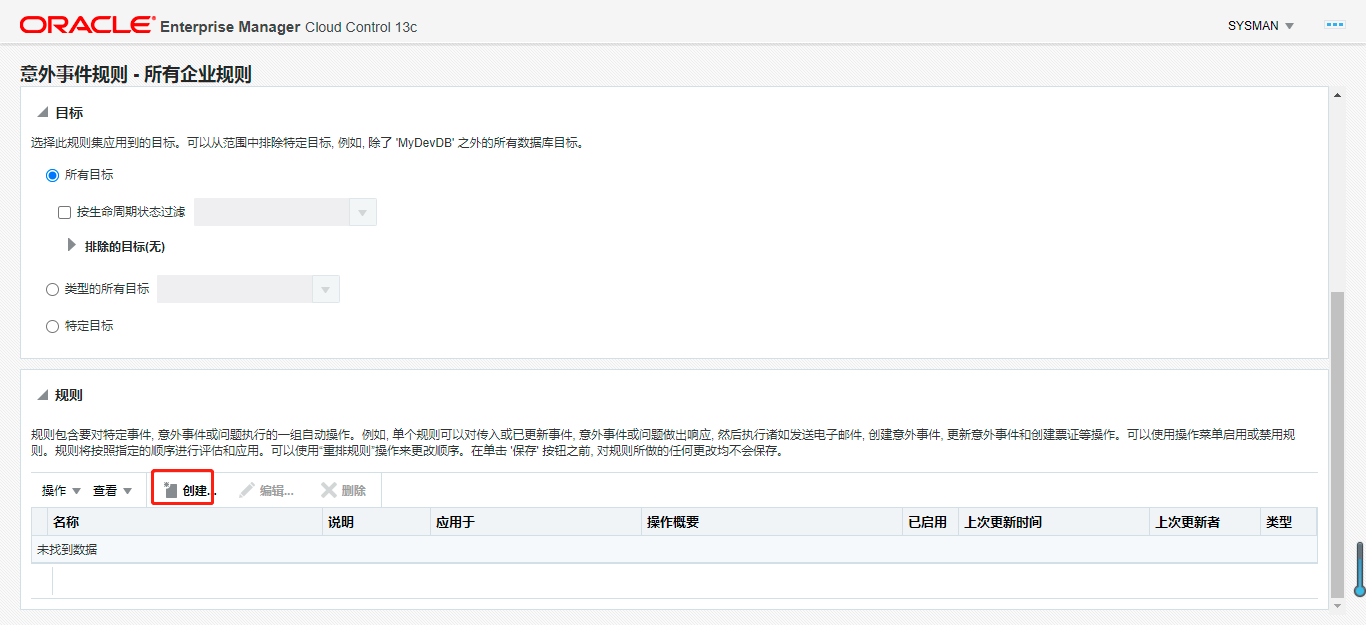
Task: Click the 操作概要 column header
Action: pos(771,522)
